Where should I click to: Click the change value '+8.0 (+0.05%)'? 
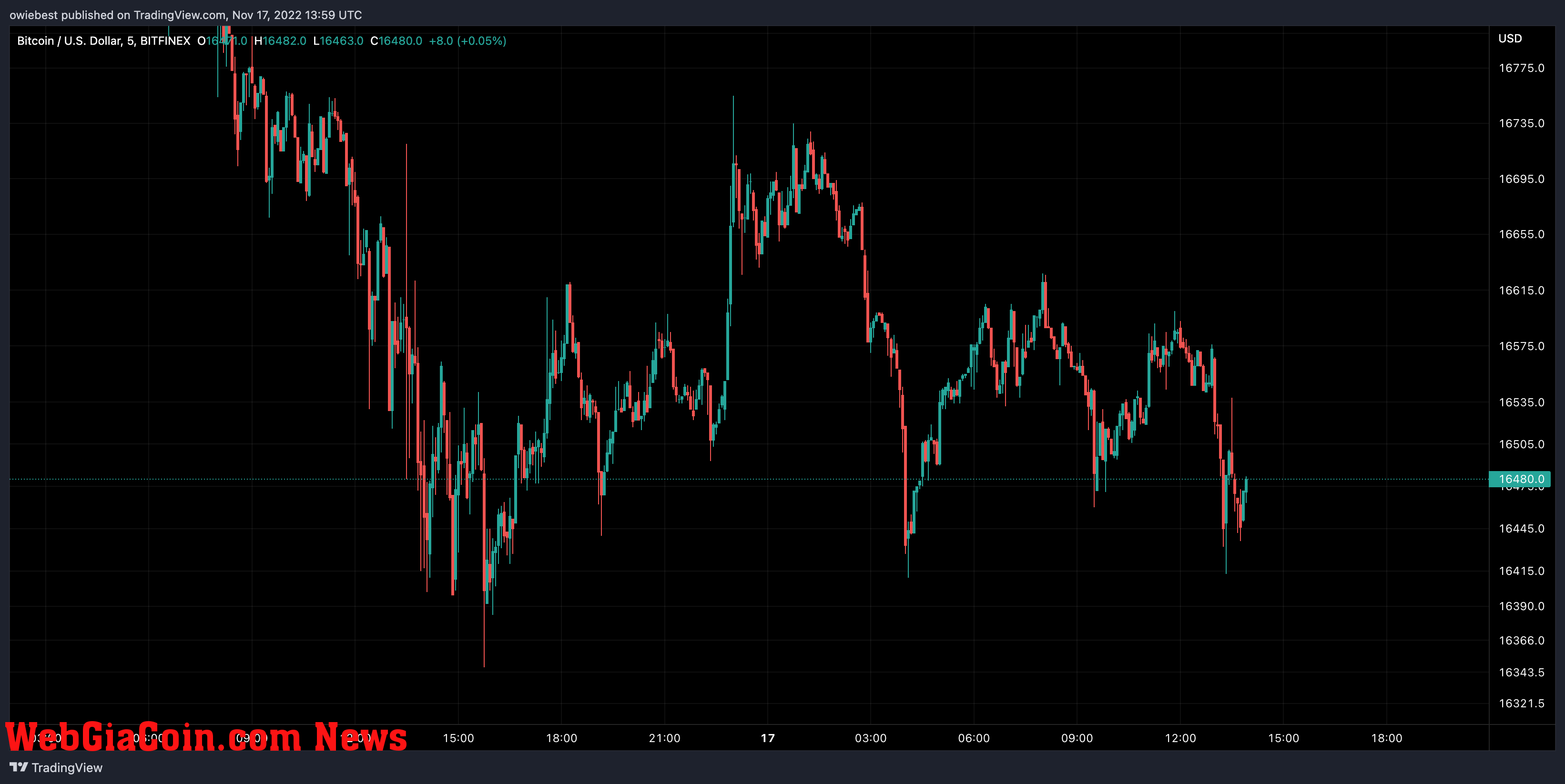coord(467,40)
